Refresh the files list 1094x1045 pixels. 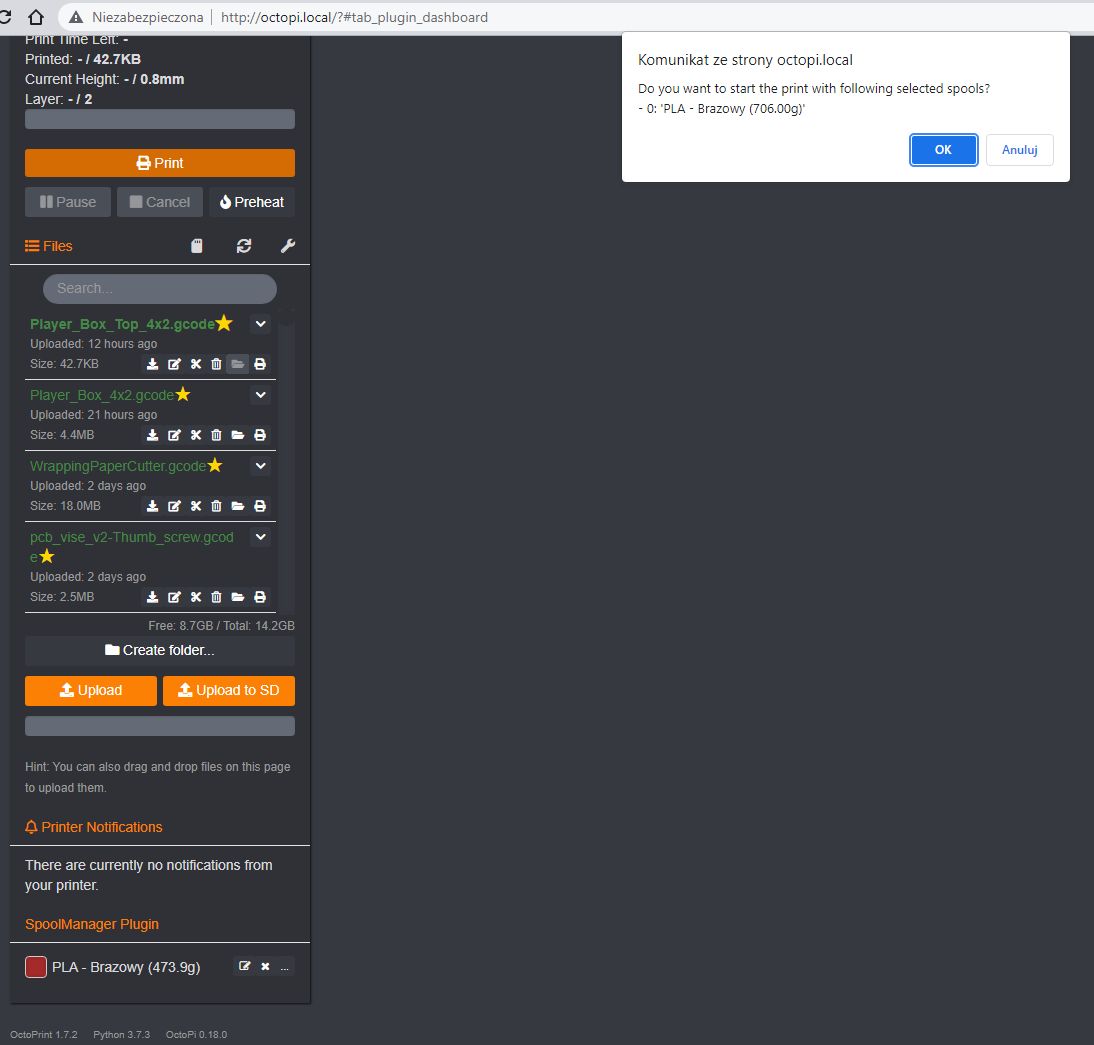click(x=244, y=245)
